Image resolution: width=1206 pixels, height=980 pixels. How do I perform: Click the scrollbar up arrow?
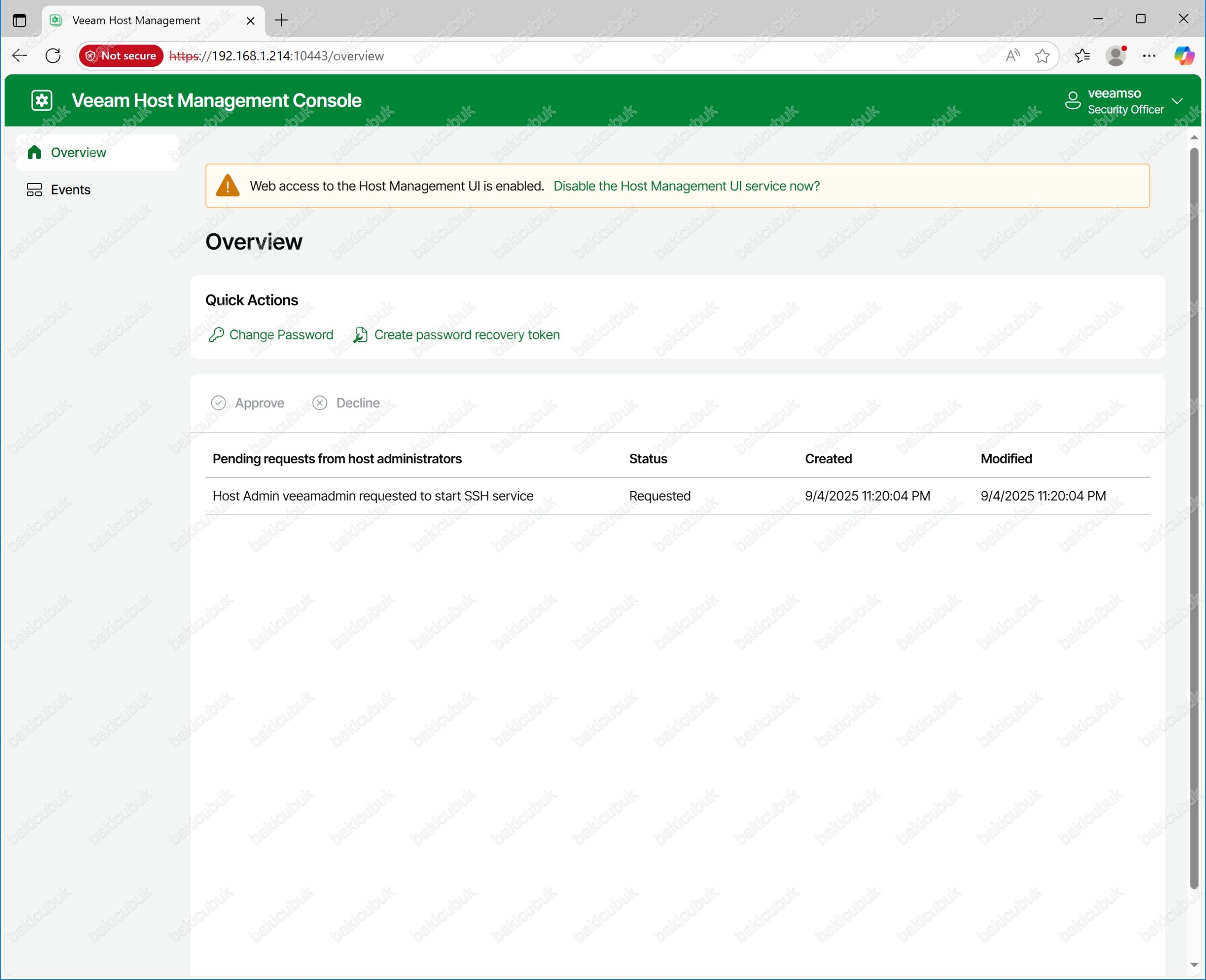click(1194, 137)
